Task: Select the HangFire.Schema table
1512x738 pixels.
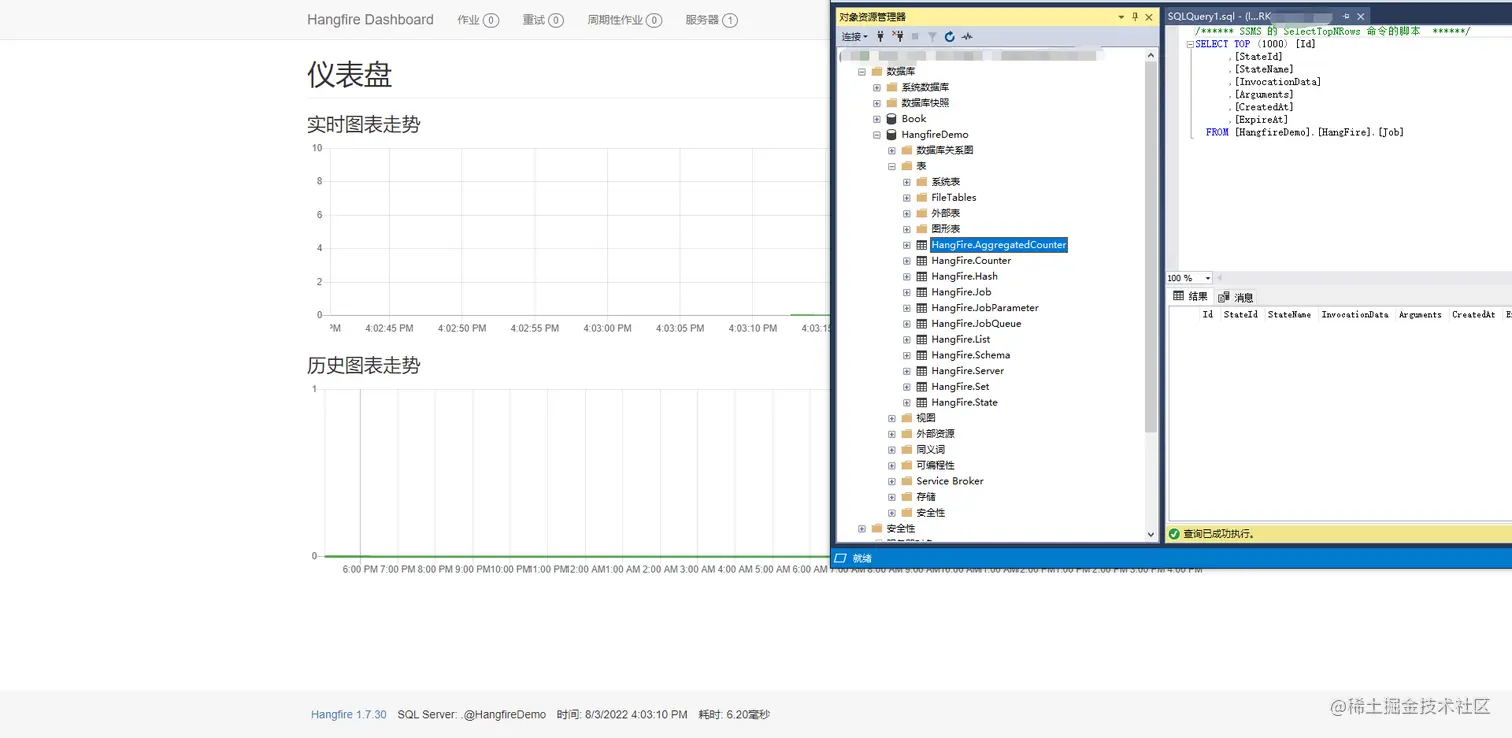Action: tap(970, 355)
